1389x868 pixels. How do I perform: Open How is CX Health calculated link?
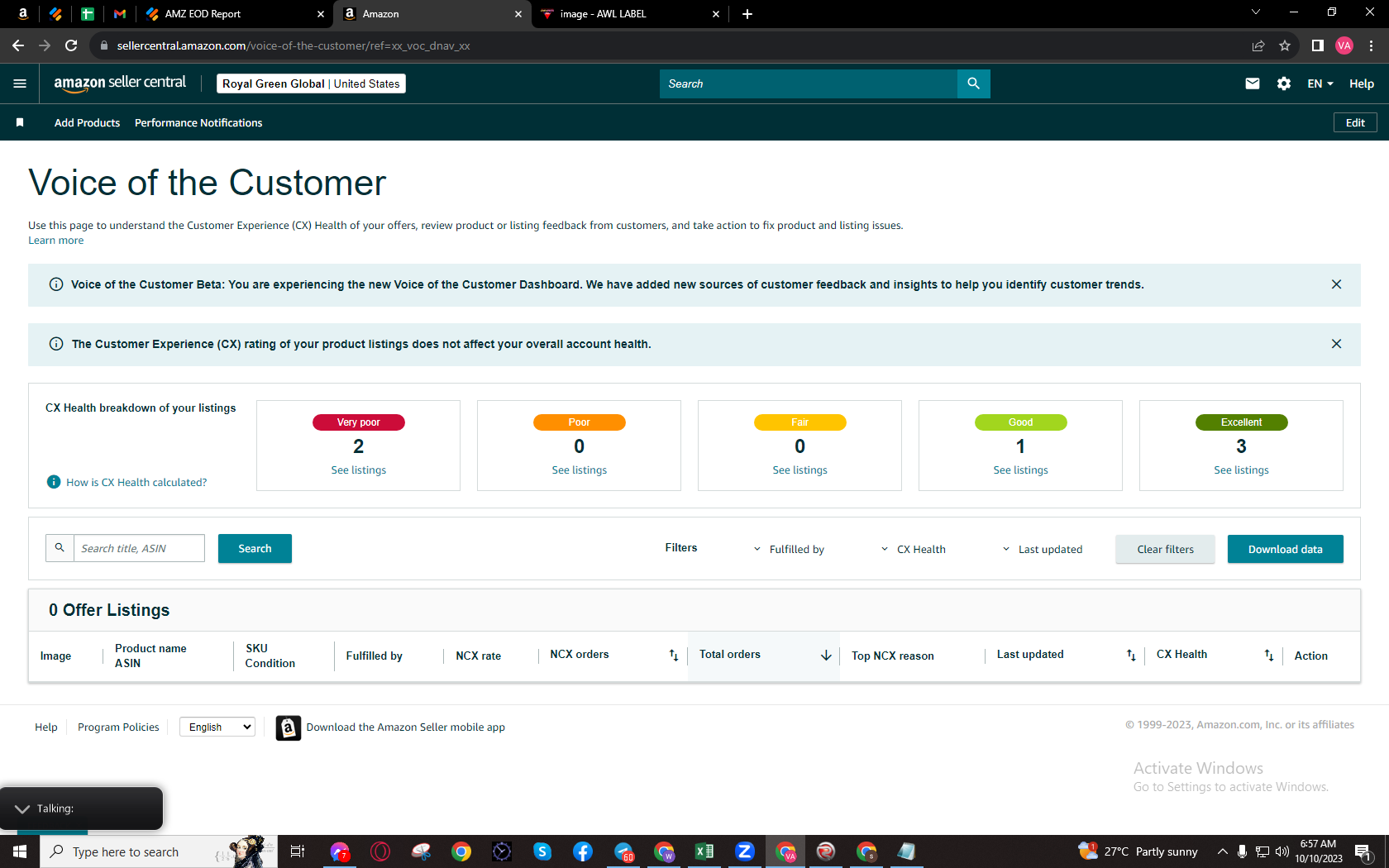tap(136, 482)
